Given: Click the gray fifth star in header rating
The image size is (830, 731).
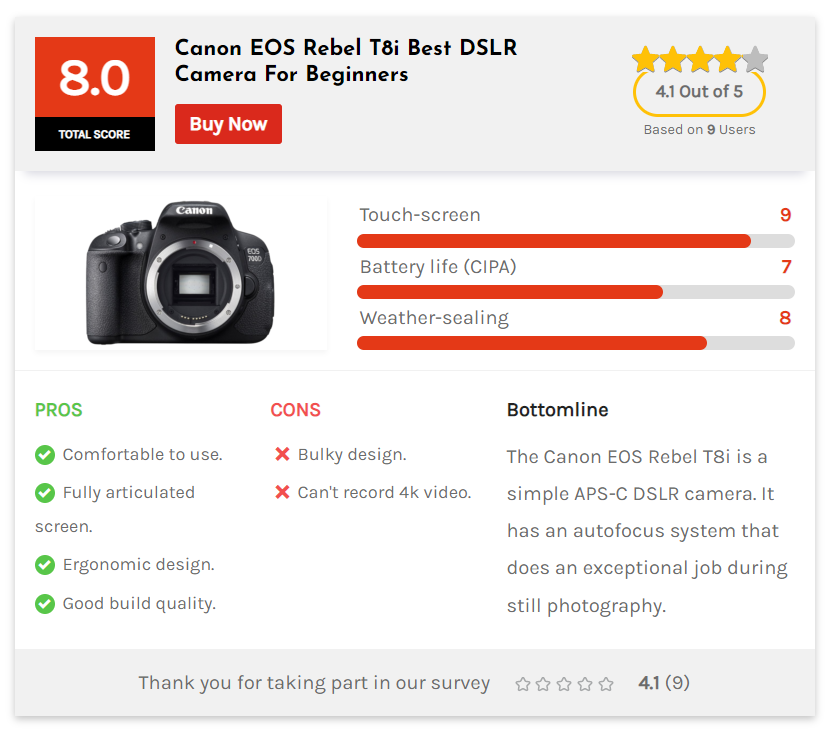Looking at the screenshot, I should (x=755, y=60).
